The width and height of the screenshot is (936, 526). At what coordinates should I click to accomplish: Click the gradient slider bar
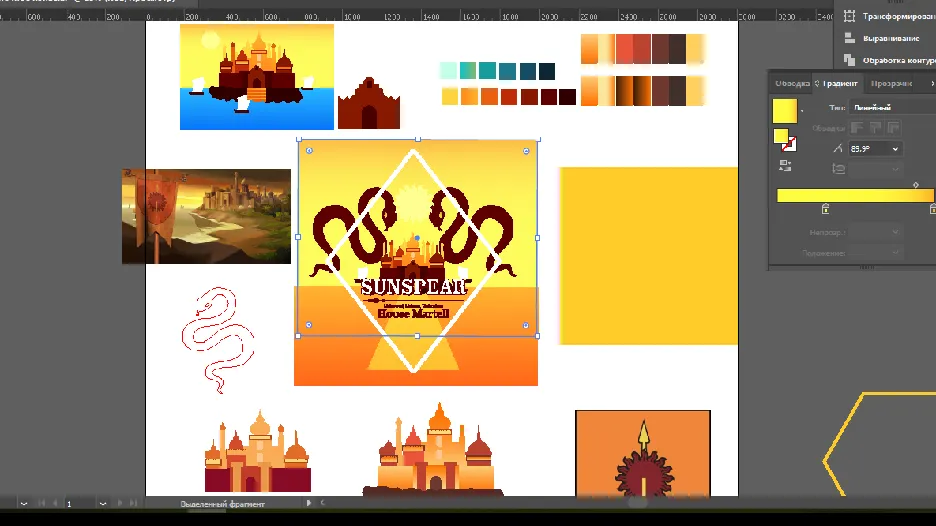pos(855,195)
